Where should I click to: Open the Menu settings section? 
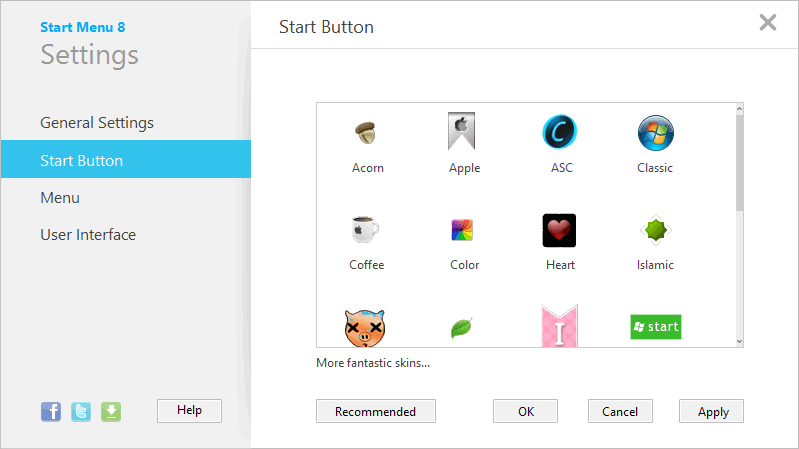click(x=126, y=198)
